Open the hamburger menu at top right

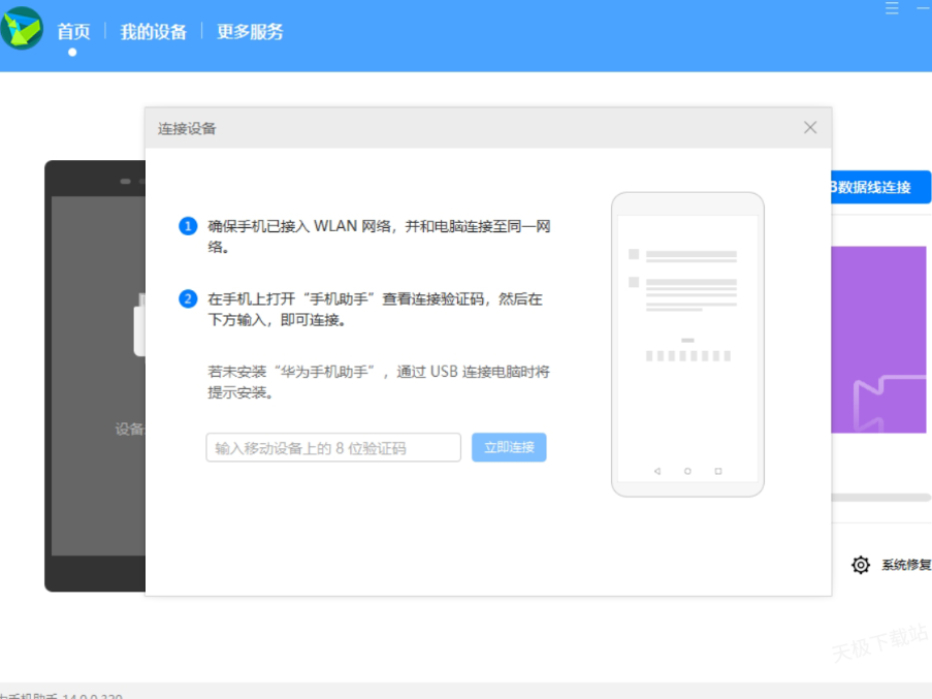point(892,8)
